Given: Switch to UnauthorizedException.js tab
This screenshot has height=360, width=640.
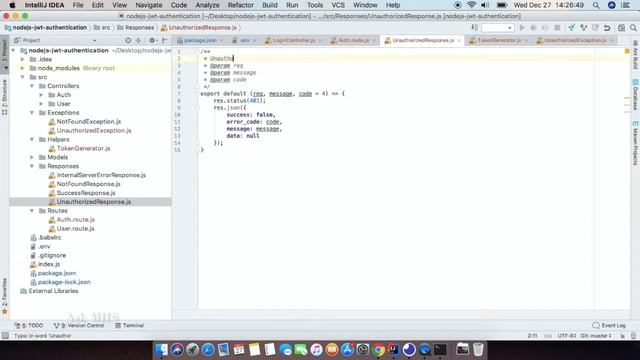Looking at the screenshot, I should (x=575, y=40).
